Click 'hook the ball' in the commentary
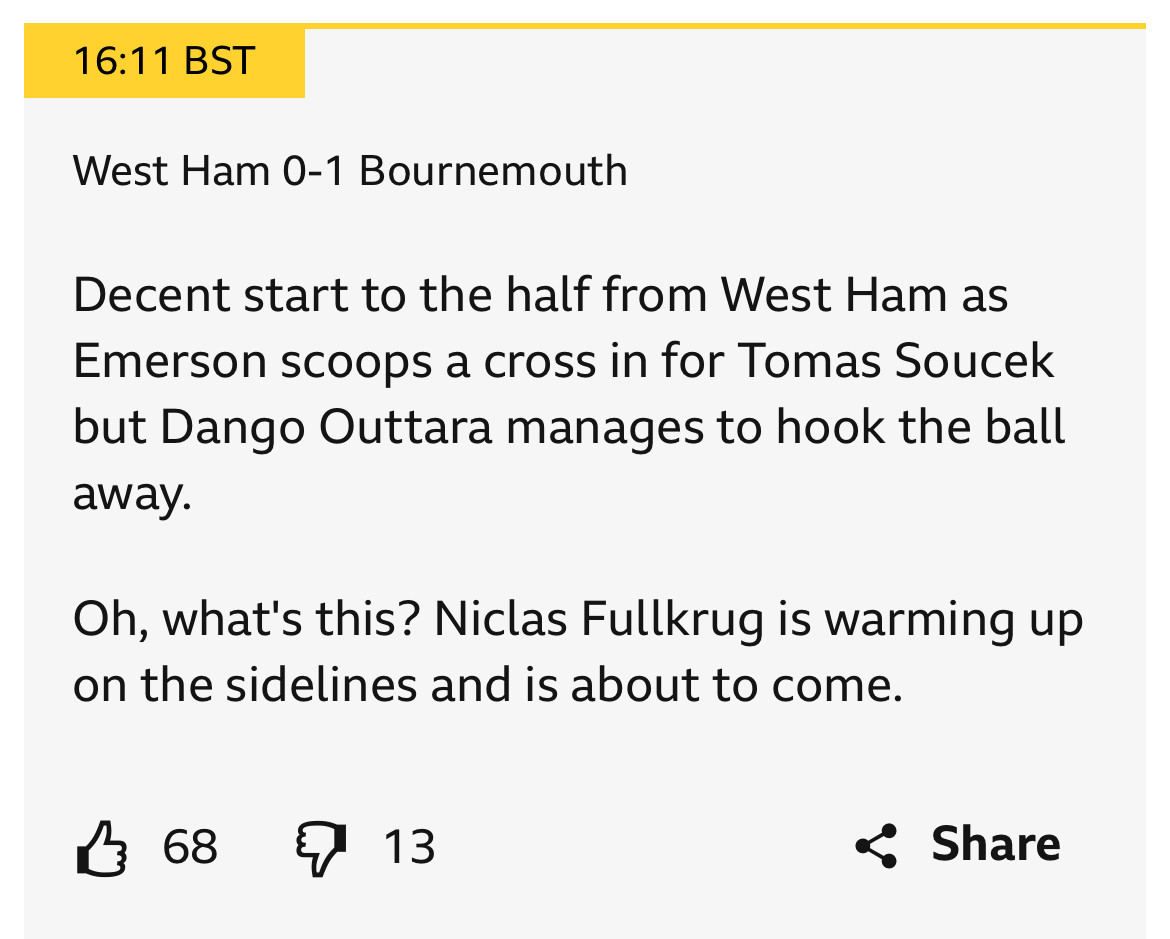The width and height of the screenshot is (1170, 939). (920, 427)
